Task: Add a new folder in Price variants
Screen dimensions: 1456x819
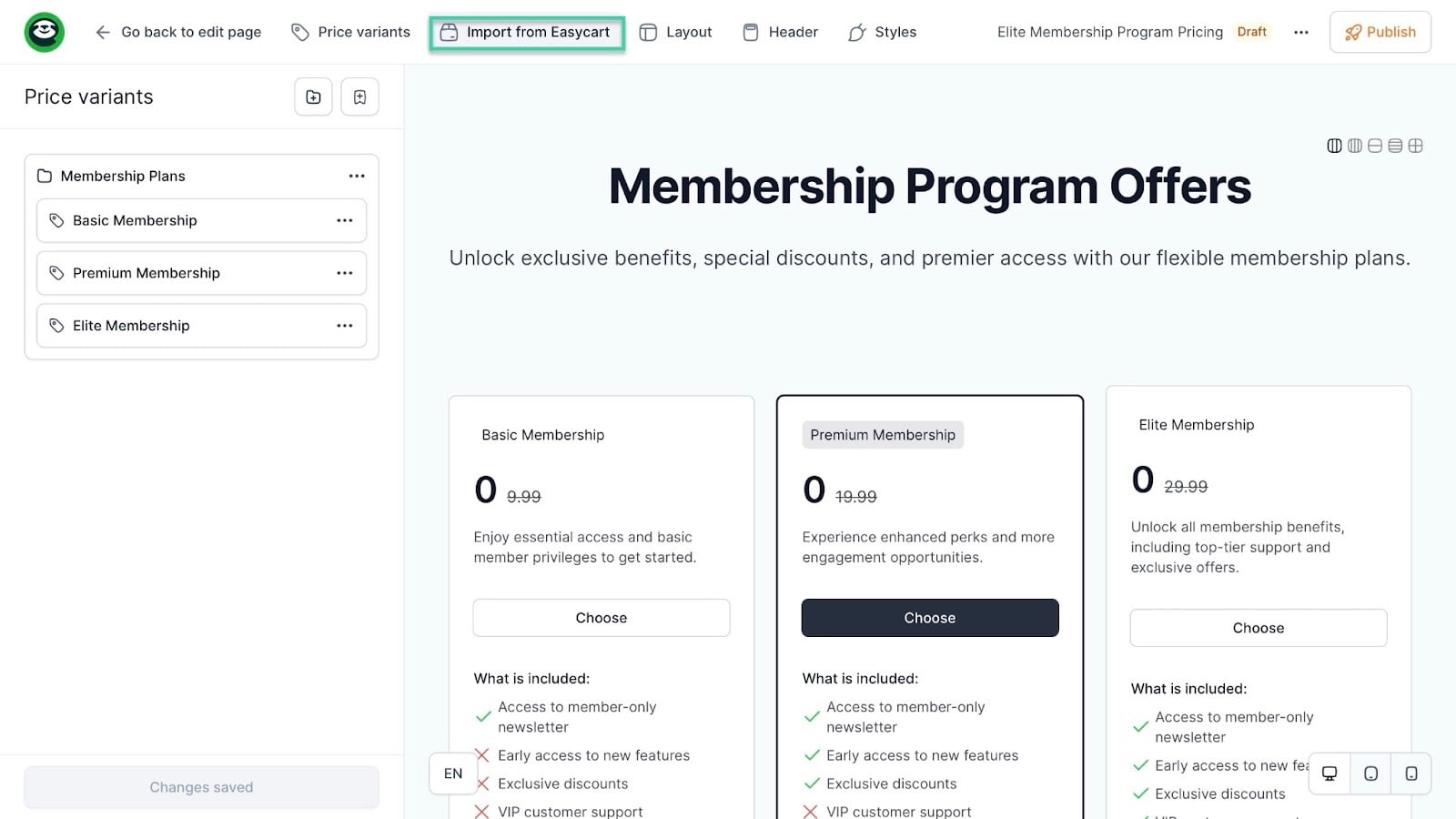Action: point(313,96)
